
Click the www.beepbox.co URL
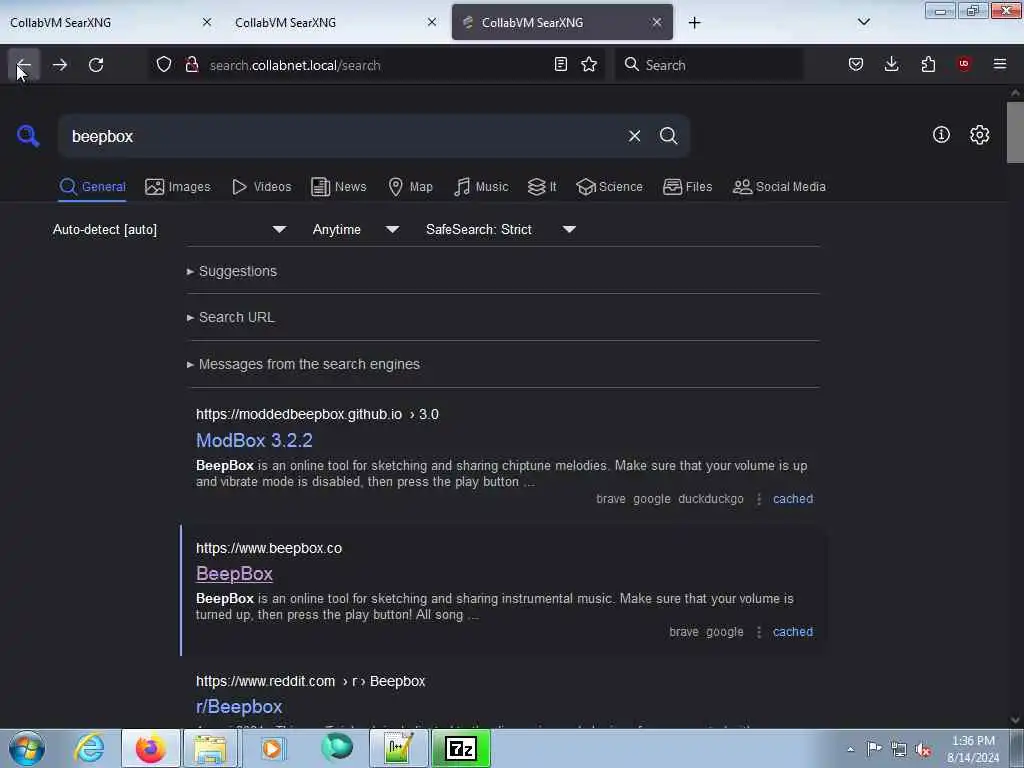tap(269, 548)
